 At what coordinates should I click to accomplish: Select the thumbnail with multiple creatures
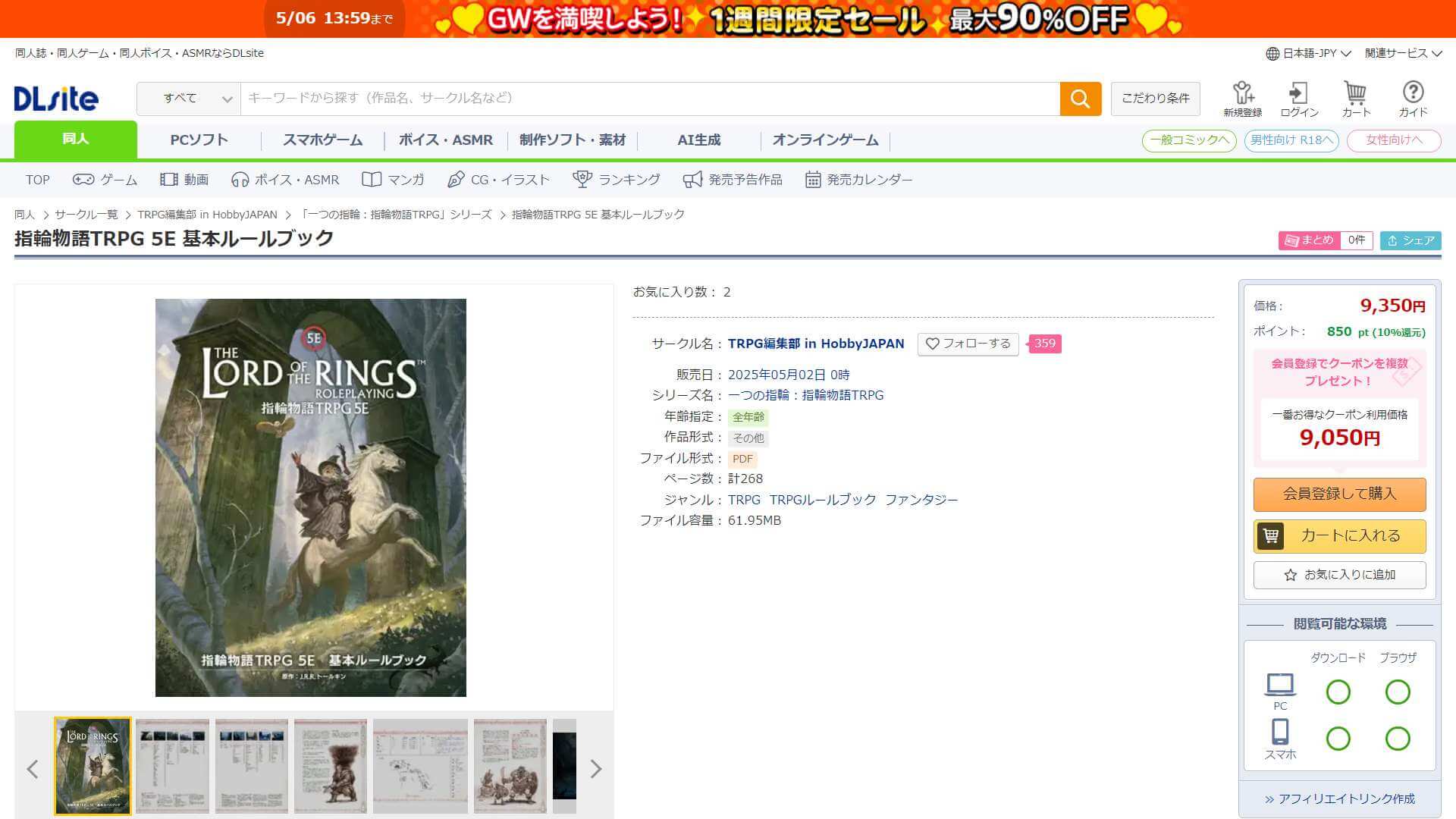tap(510, 766)
